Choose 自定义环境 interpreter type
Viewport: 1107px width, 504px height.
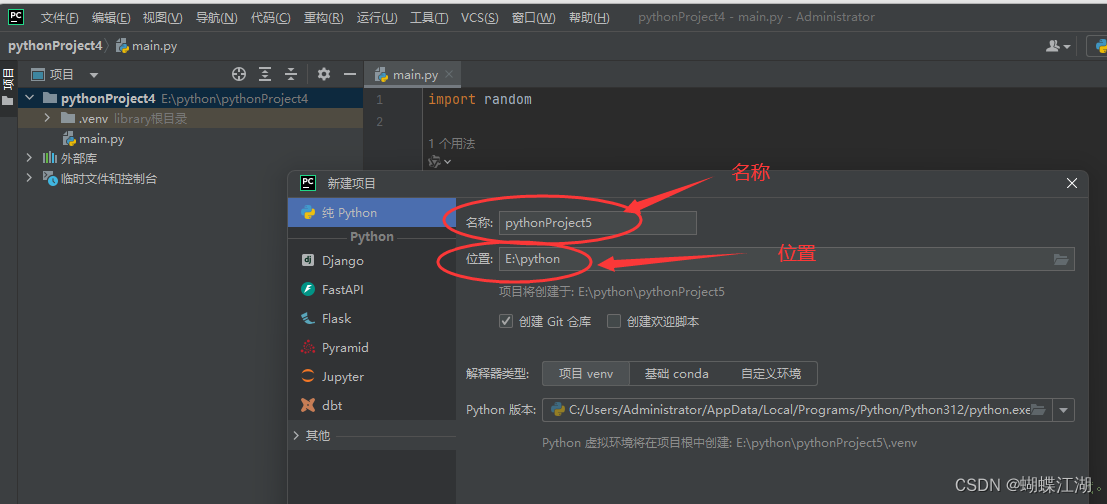pyautogui.click(x=771, y=373)
